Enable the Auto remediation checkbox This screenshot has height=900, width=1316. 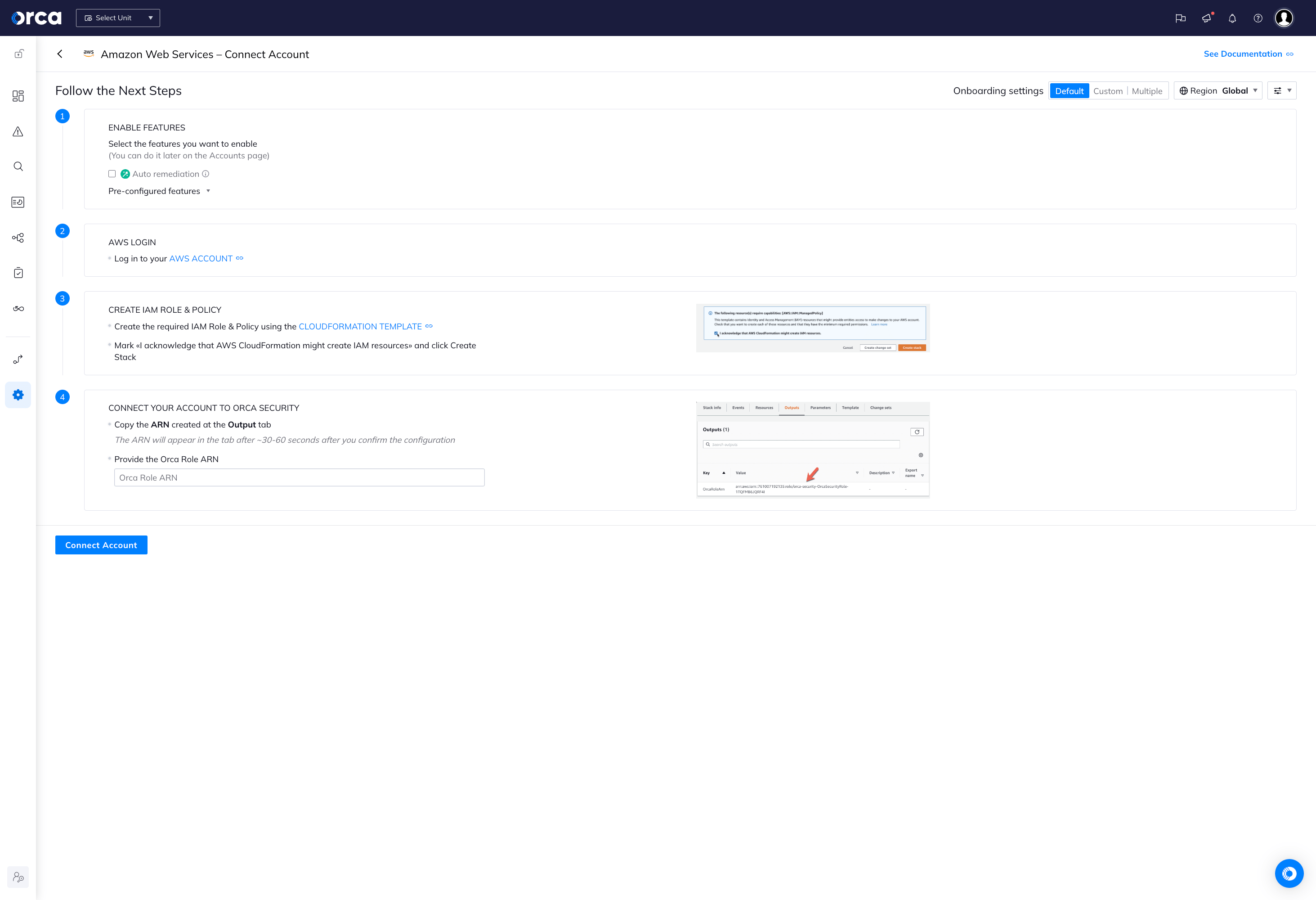[112, 173]
